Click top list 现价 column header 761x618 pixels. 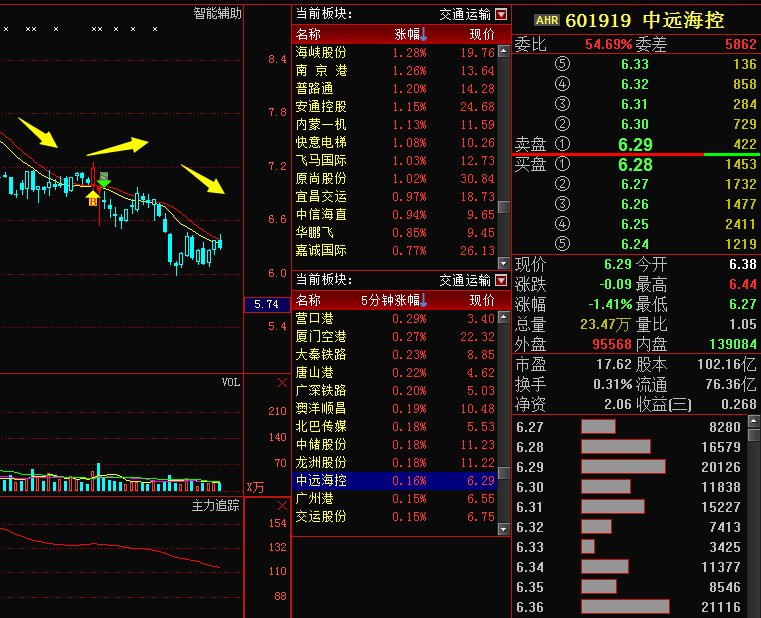481,34
